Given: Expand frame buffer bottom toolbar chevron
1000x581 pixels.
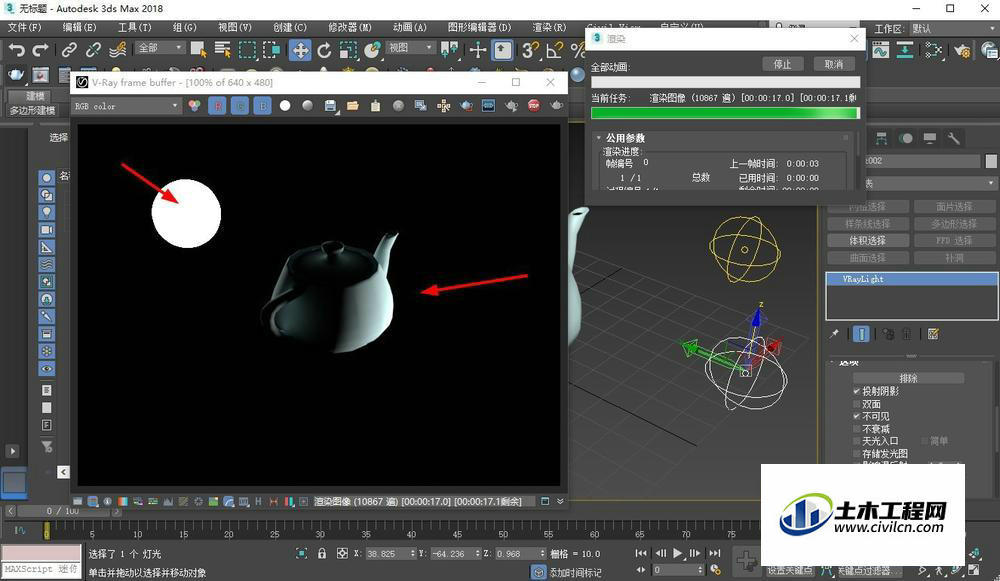Looking at the screenshot, I should (560, 501).
